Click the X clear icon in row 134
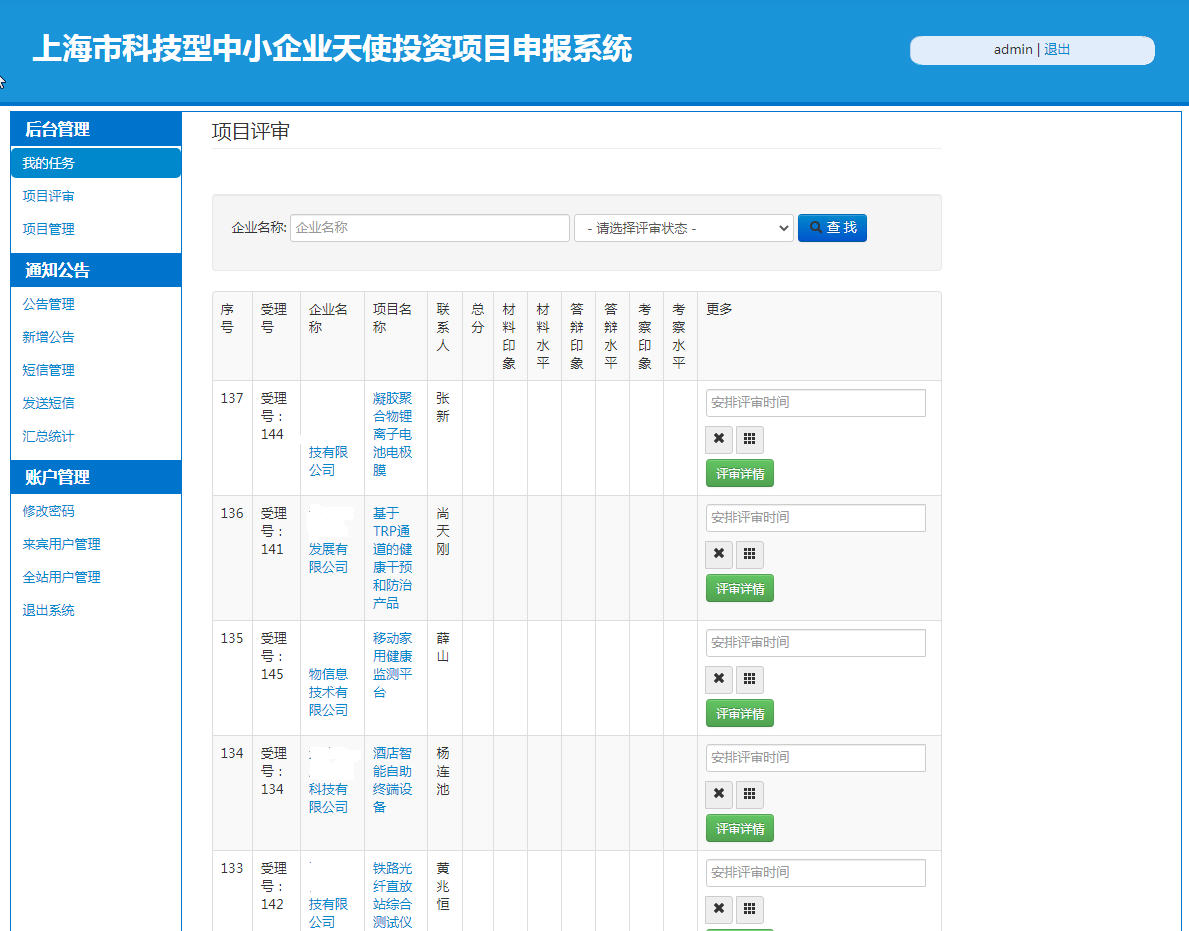The image size is (1189, 931). (719, 794)
